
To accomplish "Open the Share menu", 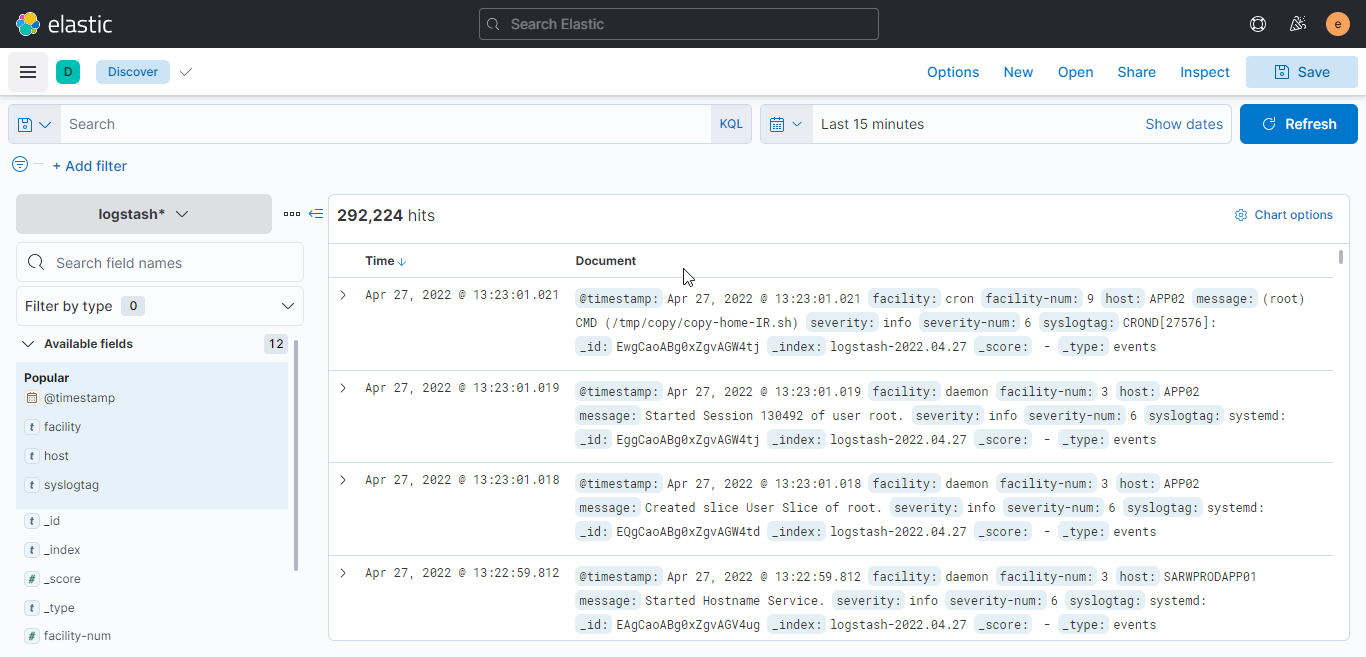I will 1136,72.
